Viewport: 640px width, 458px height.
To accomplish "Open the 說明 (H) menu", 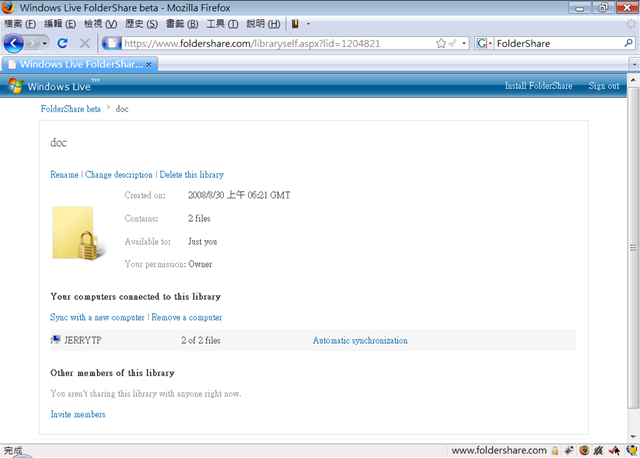I will [263, 24].
